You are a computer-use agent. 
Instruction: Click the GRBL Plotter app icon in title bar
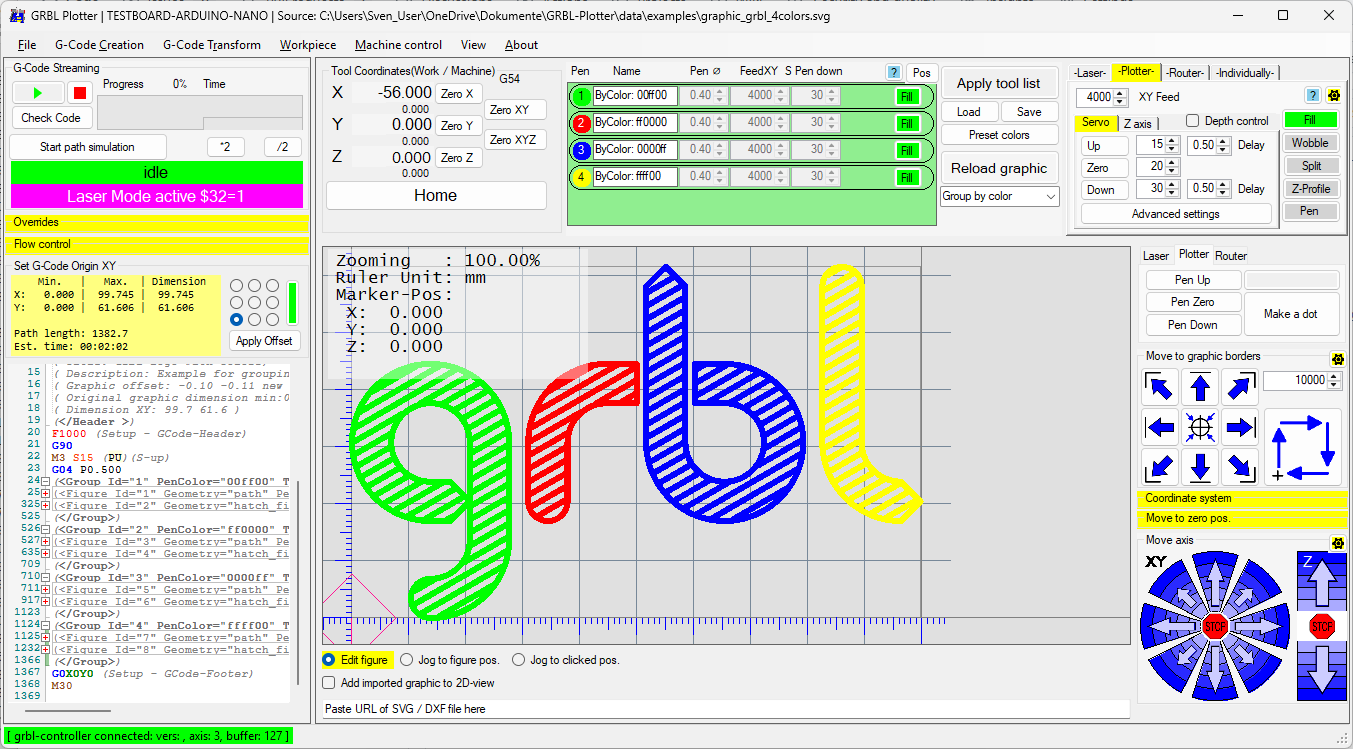[x=16, y=15]
